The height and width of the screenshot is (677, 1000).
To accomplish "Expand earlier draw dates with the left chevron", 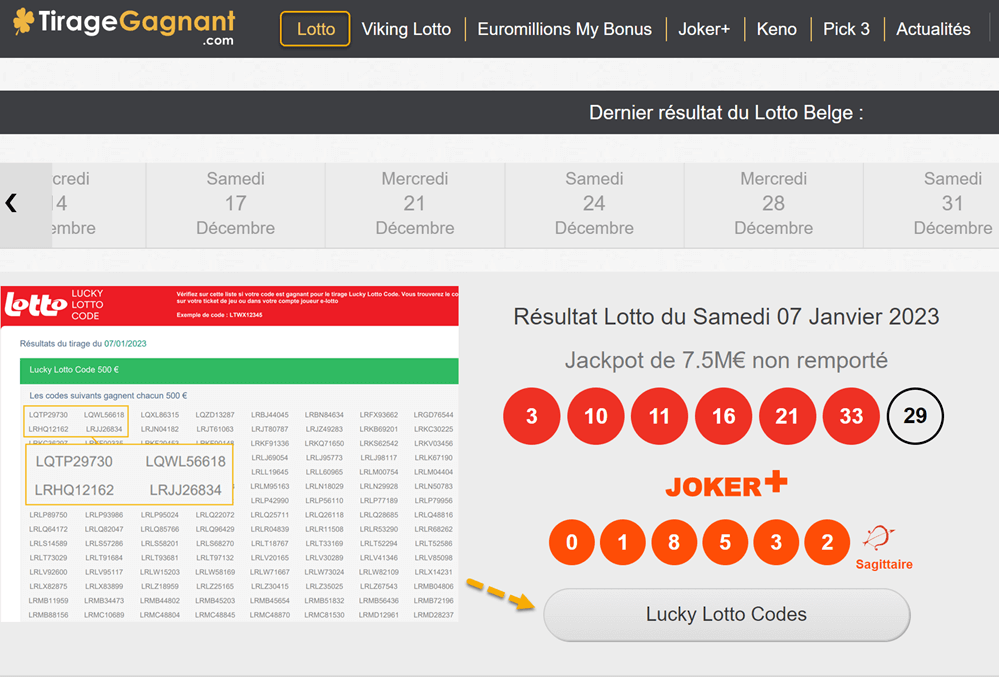I will click(x=11, y=203).
